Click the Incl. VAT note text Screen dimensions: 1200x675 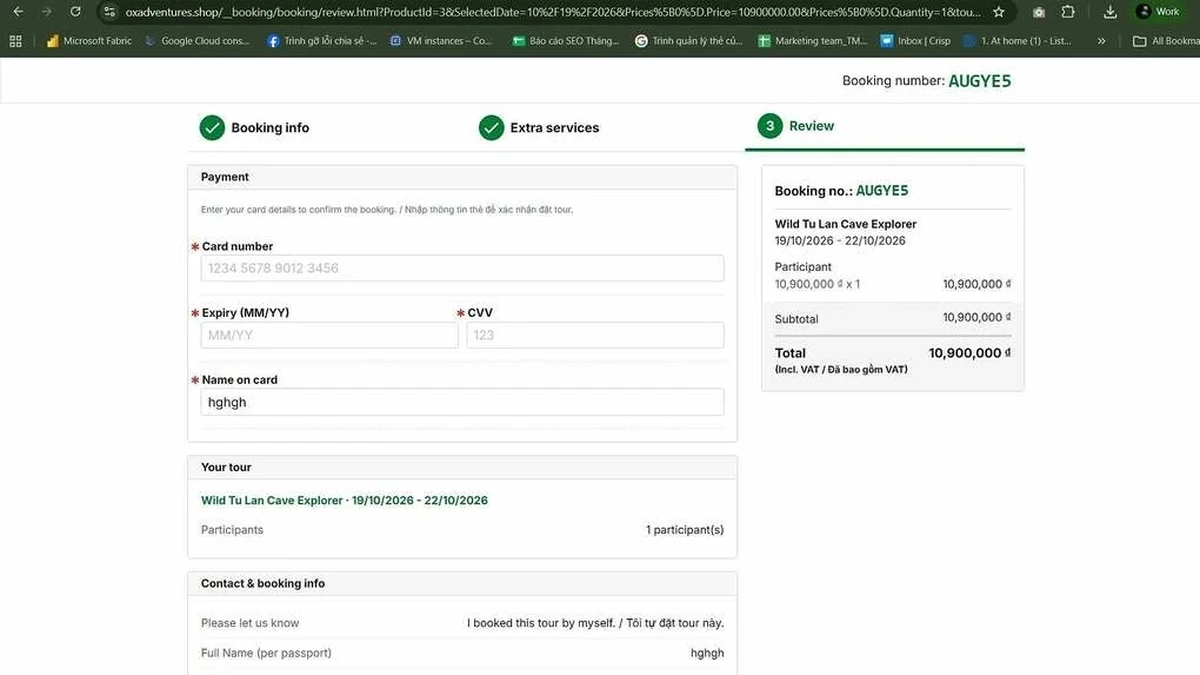tap(841, 370)
